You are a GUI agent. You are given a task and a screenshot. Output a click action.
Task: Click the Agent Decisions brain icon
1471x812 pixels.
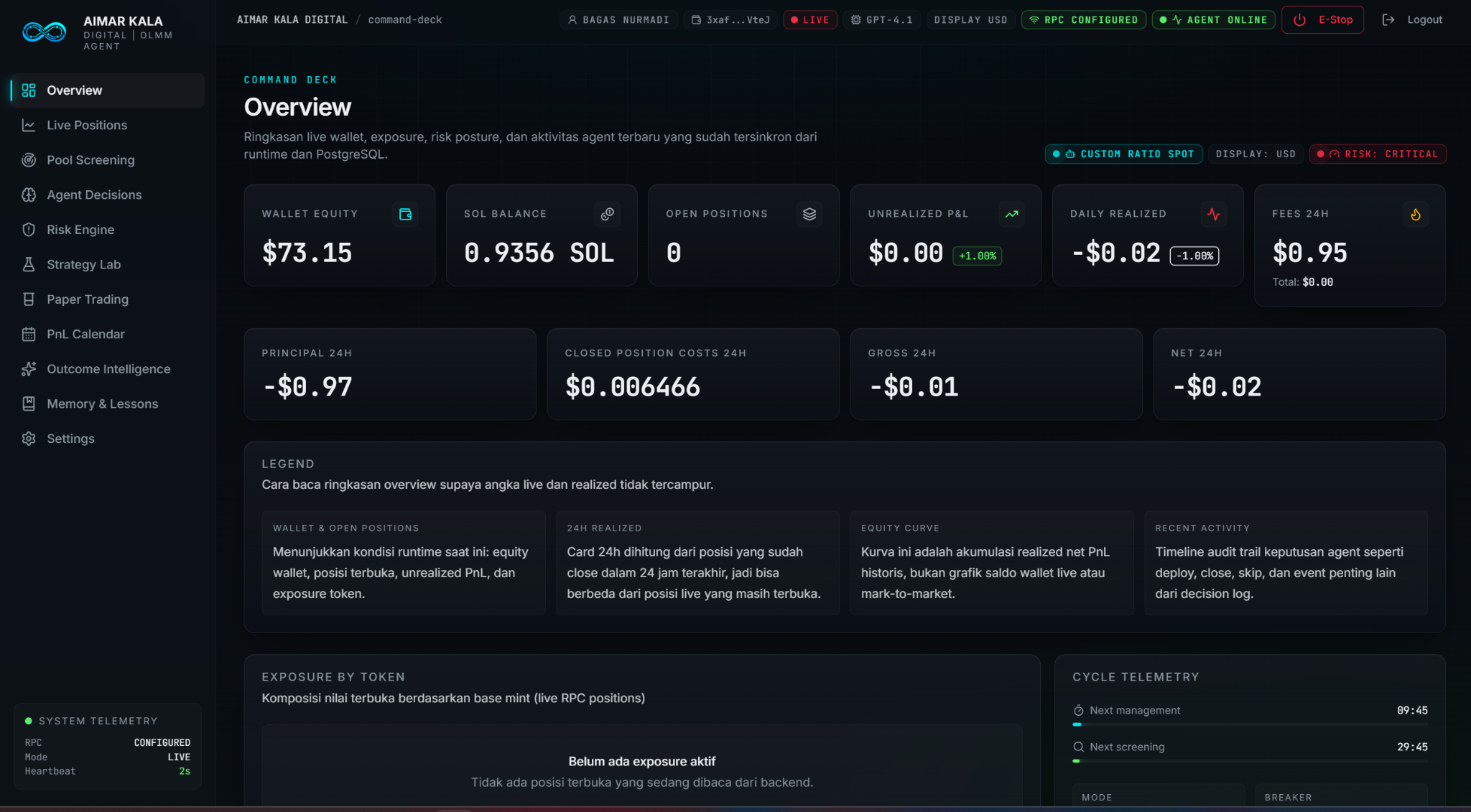29,195
